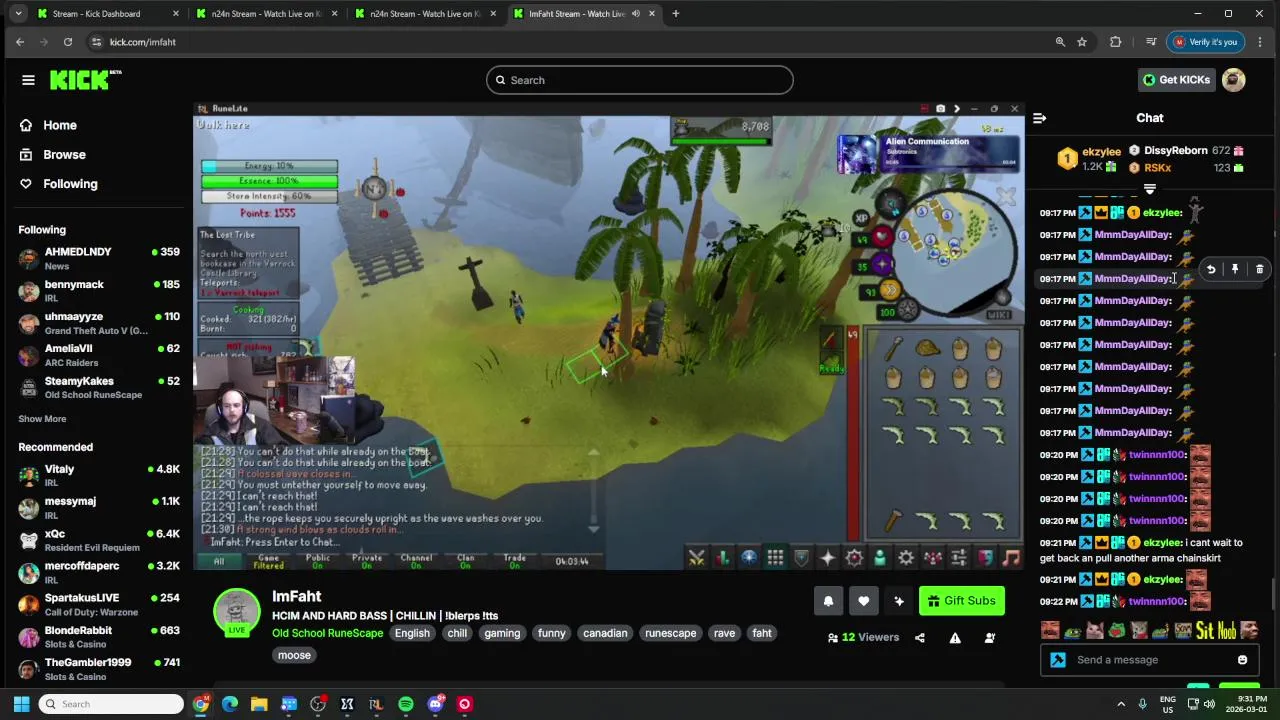The height and width of the screenshot is (720, 1280).
Task: Click the in-game compass icon
Action: (891, 205)
